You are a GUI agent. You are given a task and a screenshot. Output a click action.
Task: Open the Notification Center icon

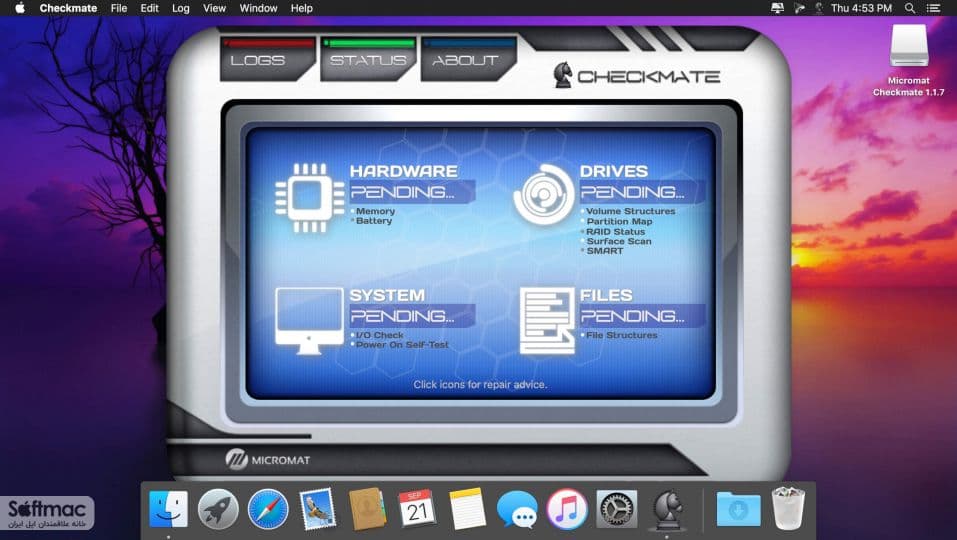933,8
